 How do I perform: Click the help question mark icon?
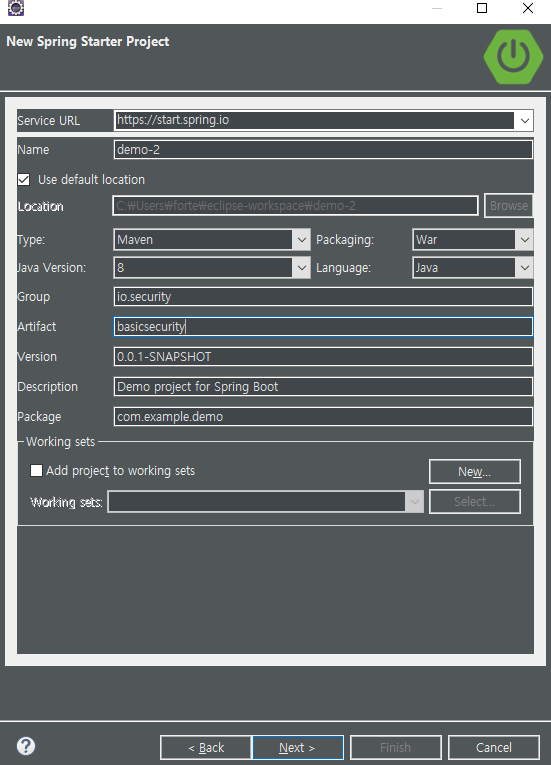tap(26, 746)
